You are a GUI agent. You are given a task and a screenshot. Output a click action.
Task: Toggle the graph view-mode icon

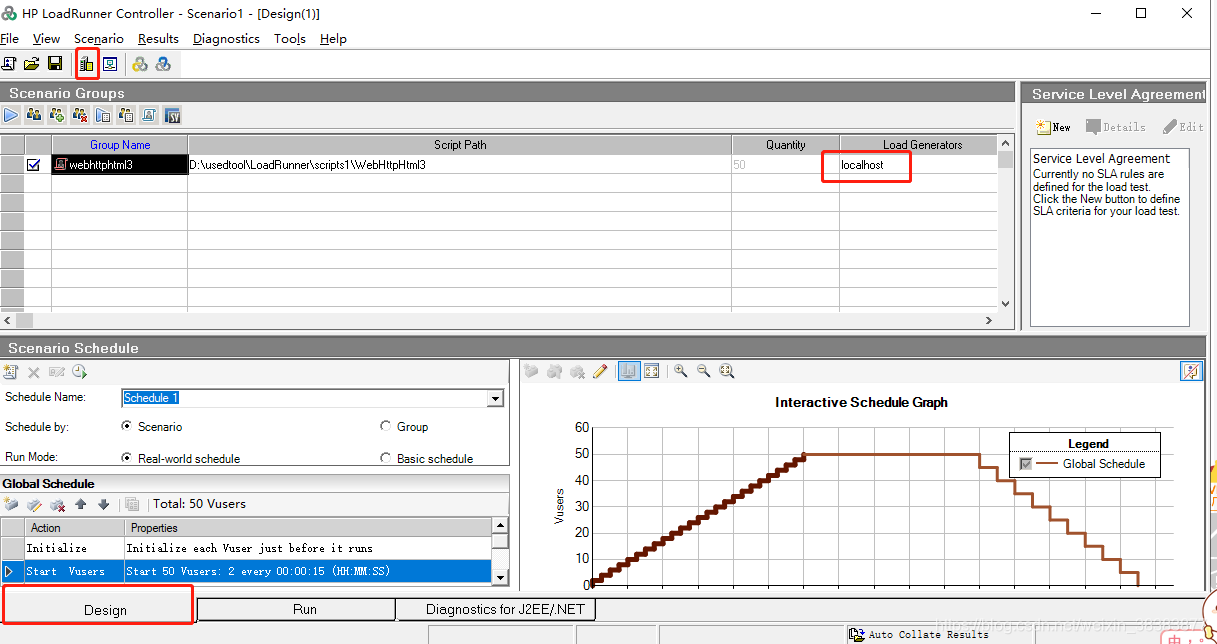[629, 371]
